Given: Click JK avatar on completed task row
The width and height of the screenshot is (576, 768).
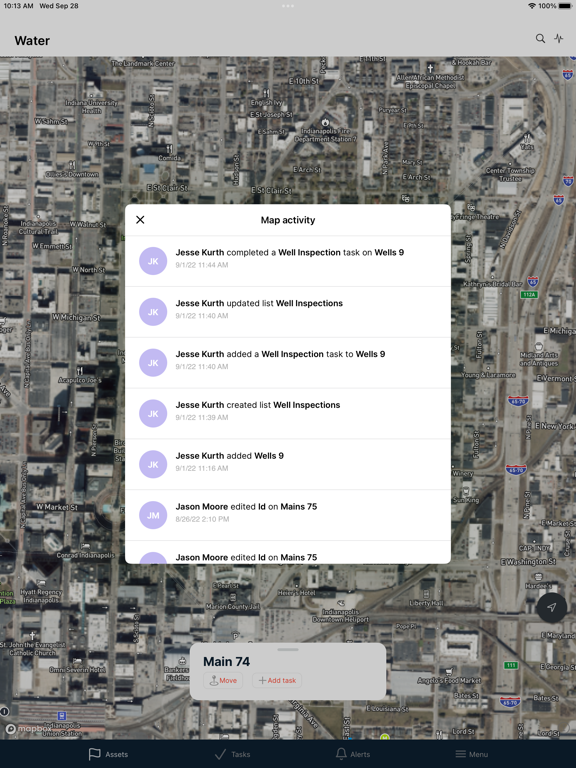Looking at the screenshot, I should coord(153,261).
